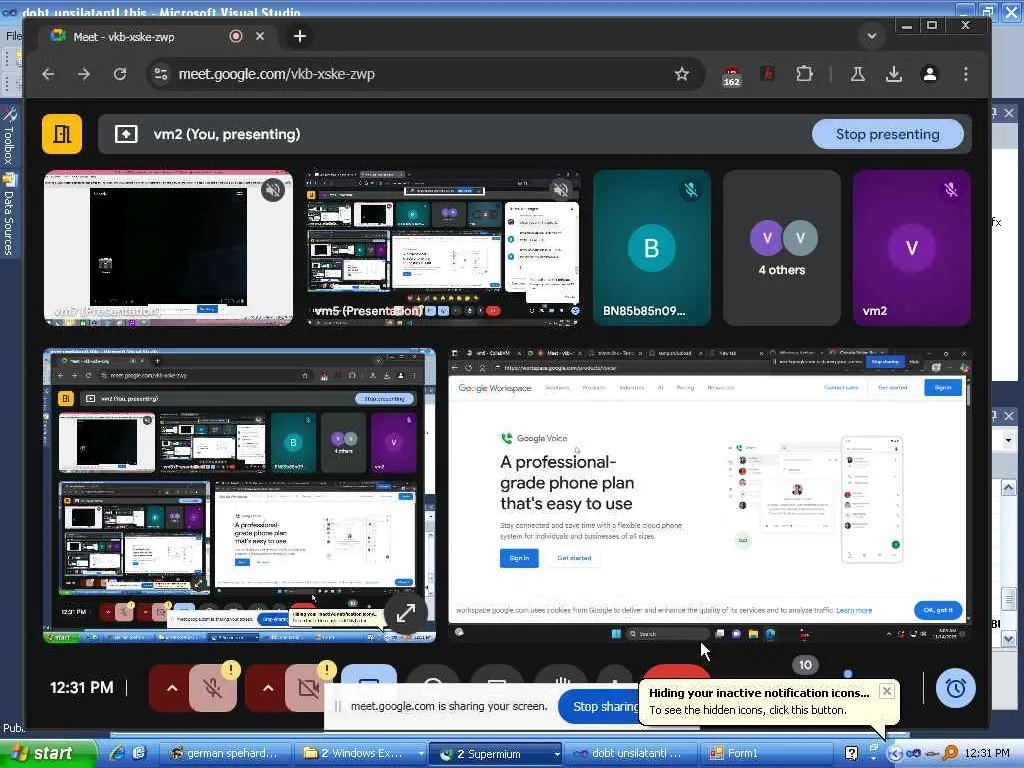Close the hidden icons notification balloon
This screenshot has height=768, width=1024.
pos(886,691)
